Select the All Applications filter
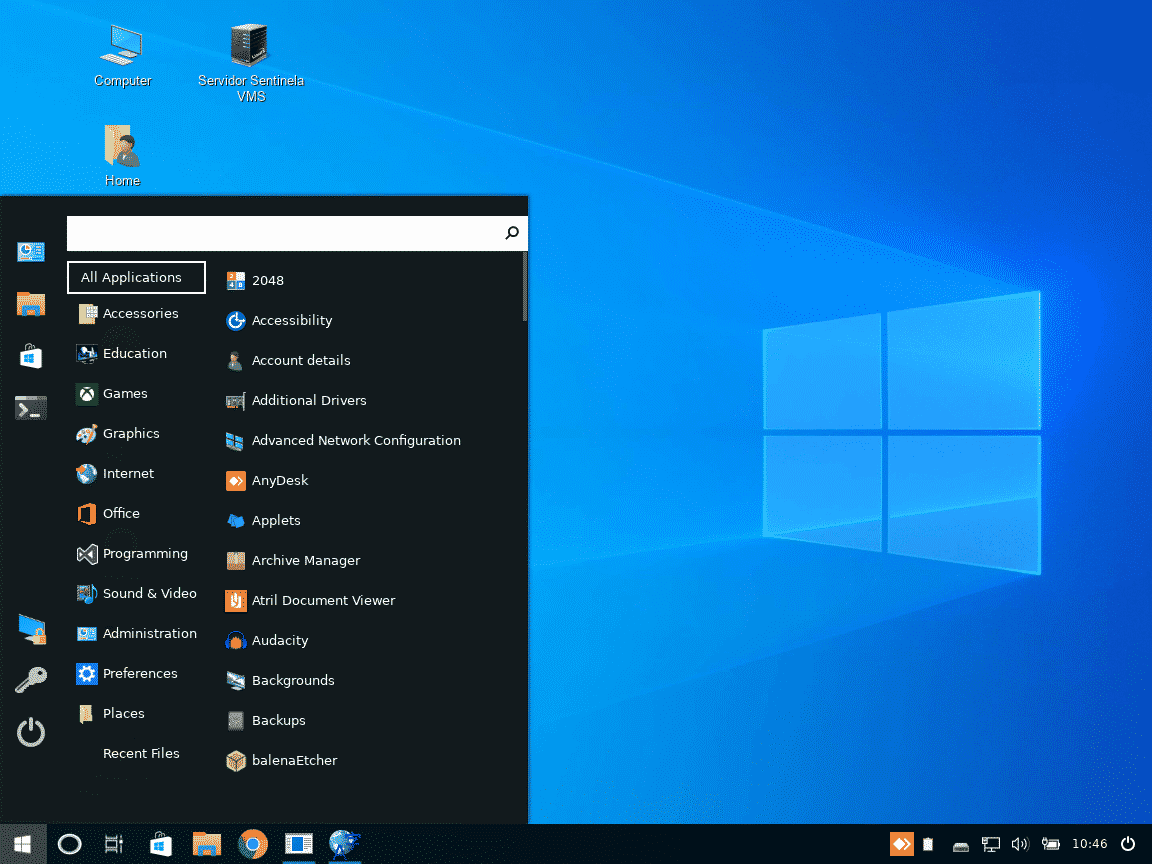Image resolution: width=1152 pixels, height=864 pixels. pos(135,277)
